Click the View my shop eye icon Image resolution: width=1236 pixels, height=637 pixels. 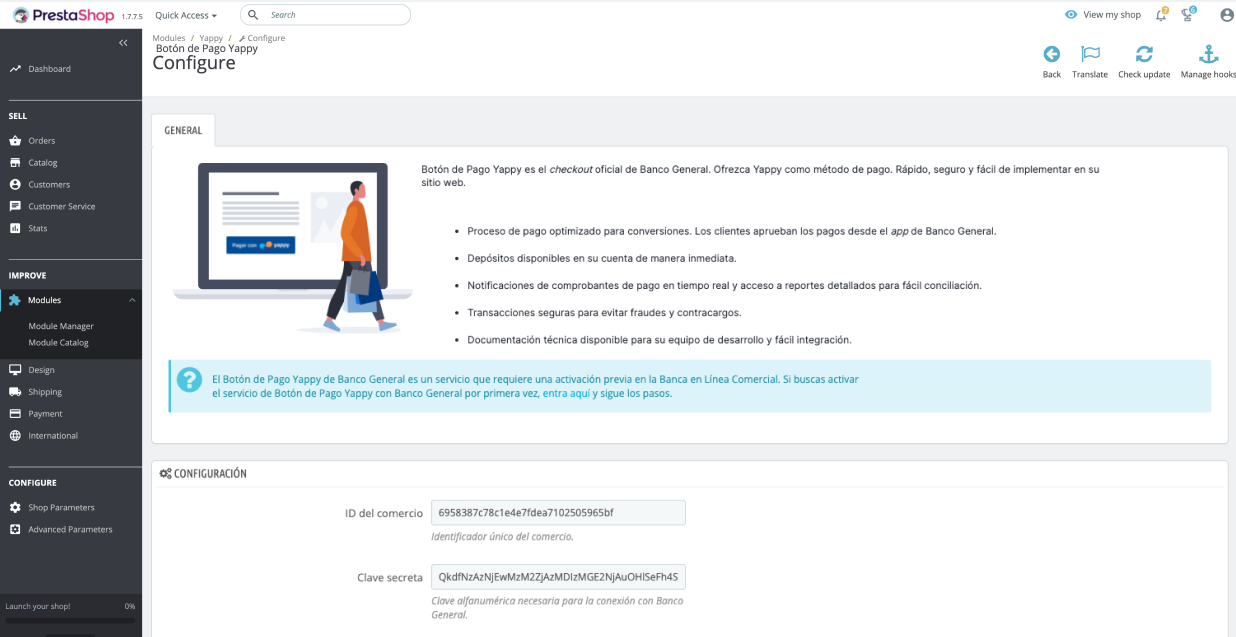pyautogui.click(x=1071, y=15)
